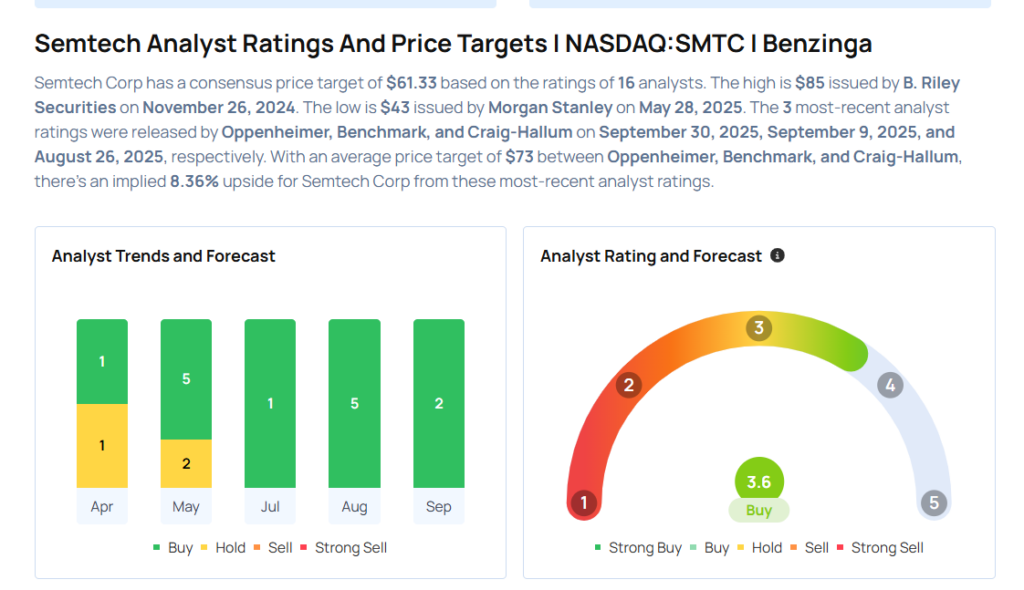The width and height of the screenshot is (1024, 590).
Task: Click the info icon beside Analyst Rating and Forecast
Action: click(778, 256)
